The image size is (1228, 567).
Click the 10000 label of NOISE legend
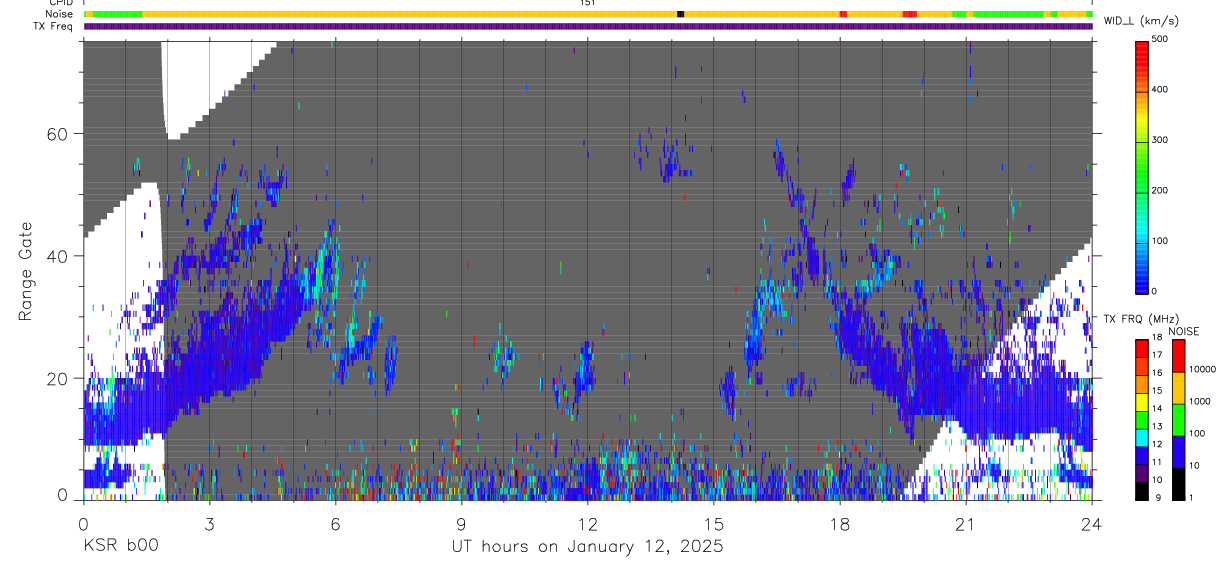coord(1203,369)
